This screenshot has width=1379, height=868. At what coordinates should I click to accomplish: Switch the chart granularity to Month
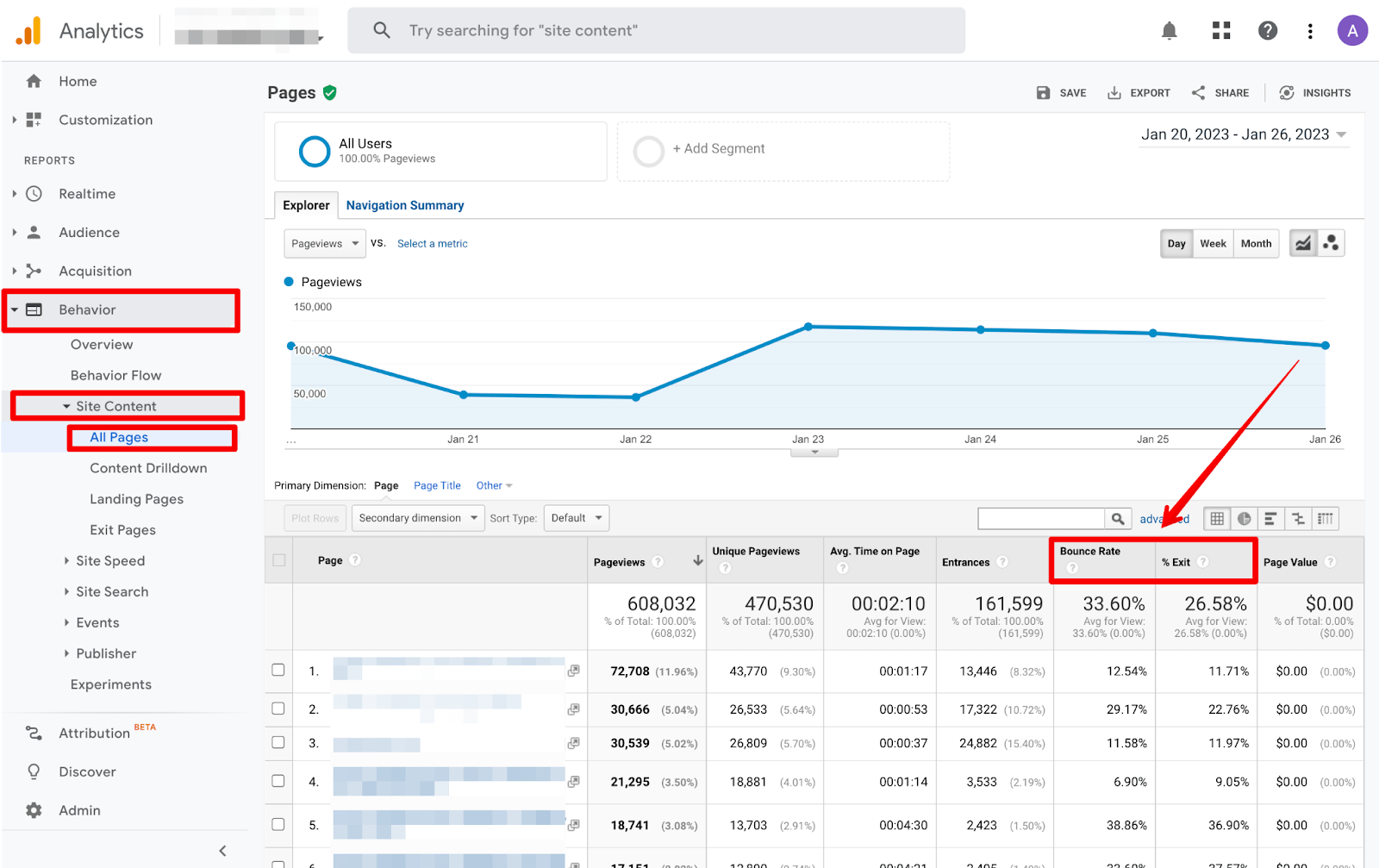(1256, 243)
